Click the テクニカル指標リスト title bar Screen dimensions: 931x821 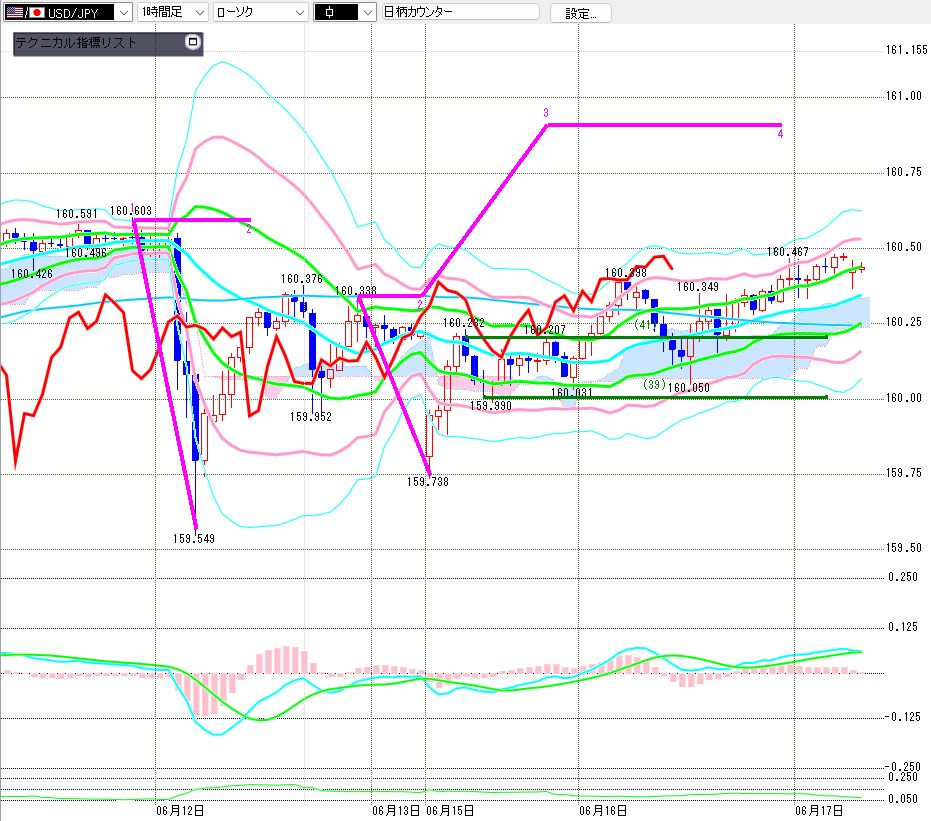pyautogui.click(x=108, y=43)
